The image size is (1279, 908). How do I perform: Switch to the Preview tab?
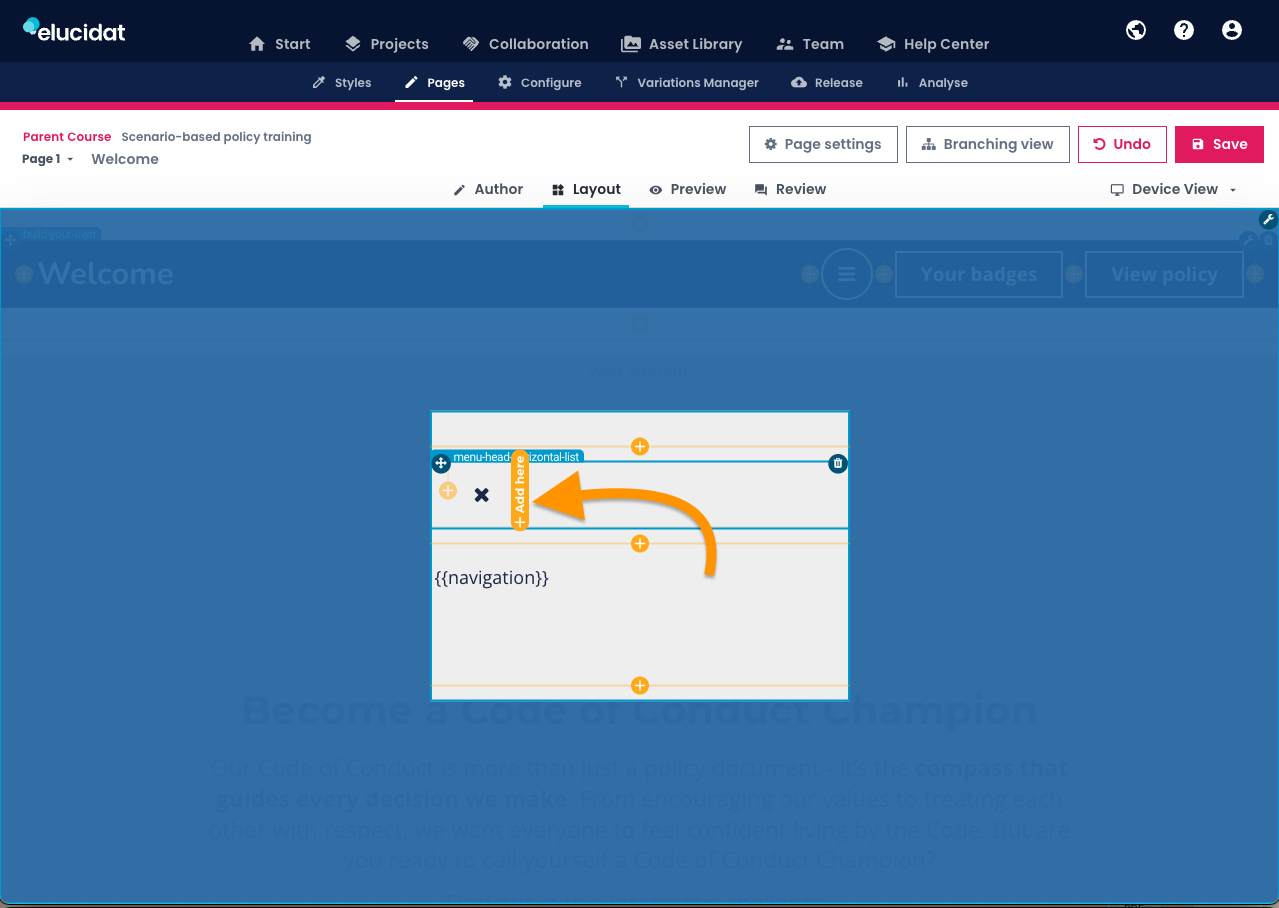coord(687,189)
